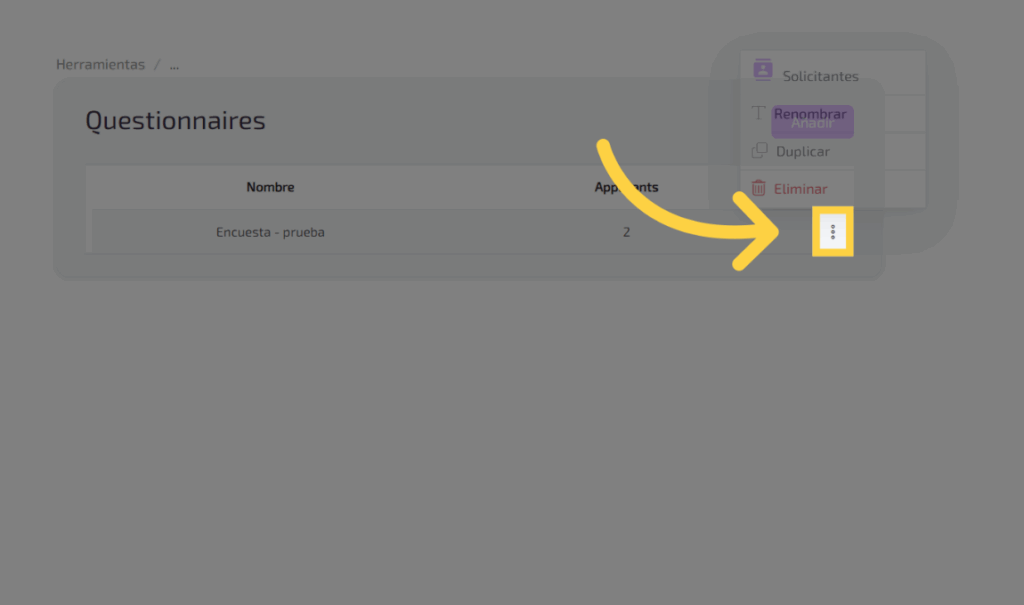Click the Duplicar overlapping-squares icon

[759, 151]
